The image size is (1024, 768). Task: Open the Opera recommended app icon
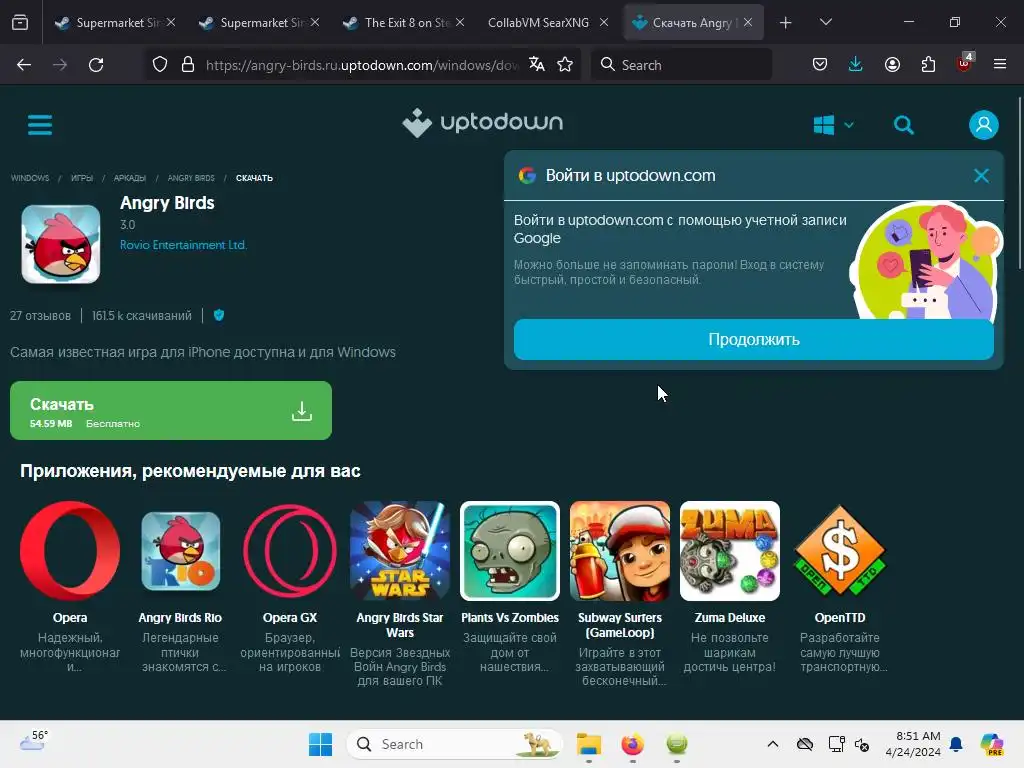[x=70, y=551]
